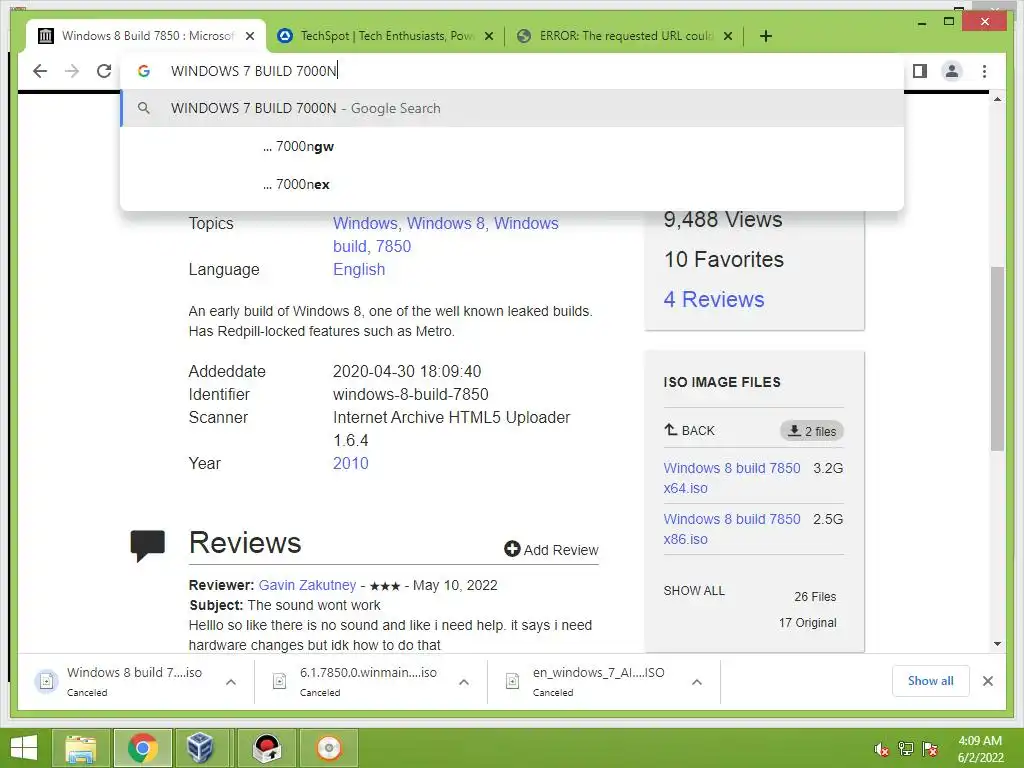Close the TechSpot tab
Image resolution: width=1024 pixels, height=768 pixels.
pos(488,36)
